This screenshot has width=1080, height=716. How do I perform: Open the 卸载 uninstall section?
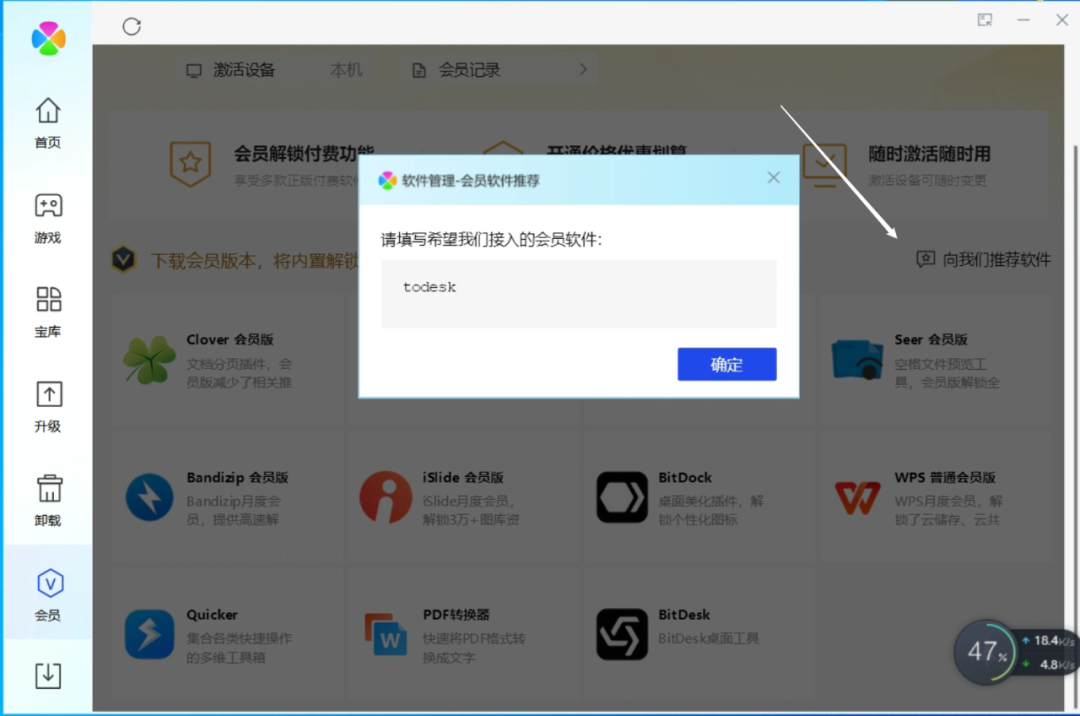[x=48, y=501]
